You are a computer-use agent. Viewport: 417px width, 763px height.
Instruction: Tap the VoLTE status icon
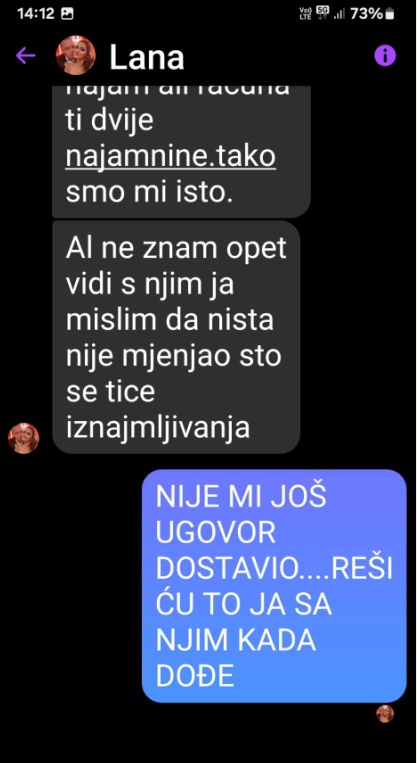coord(305,14)
